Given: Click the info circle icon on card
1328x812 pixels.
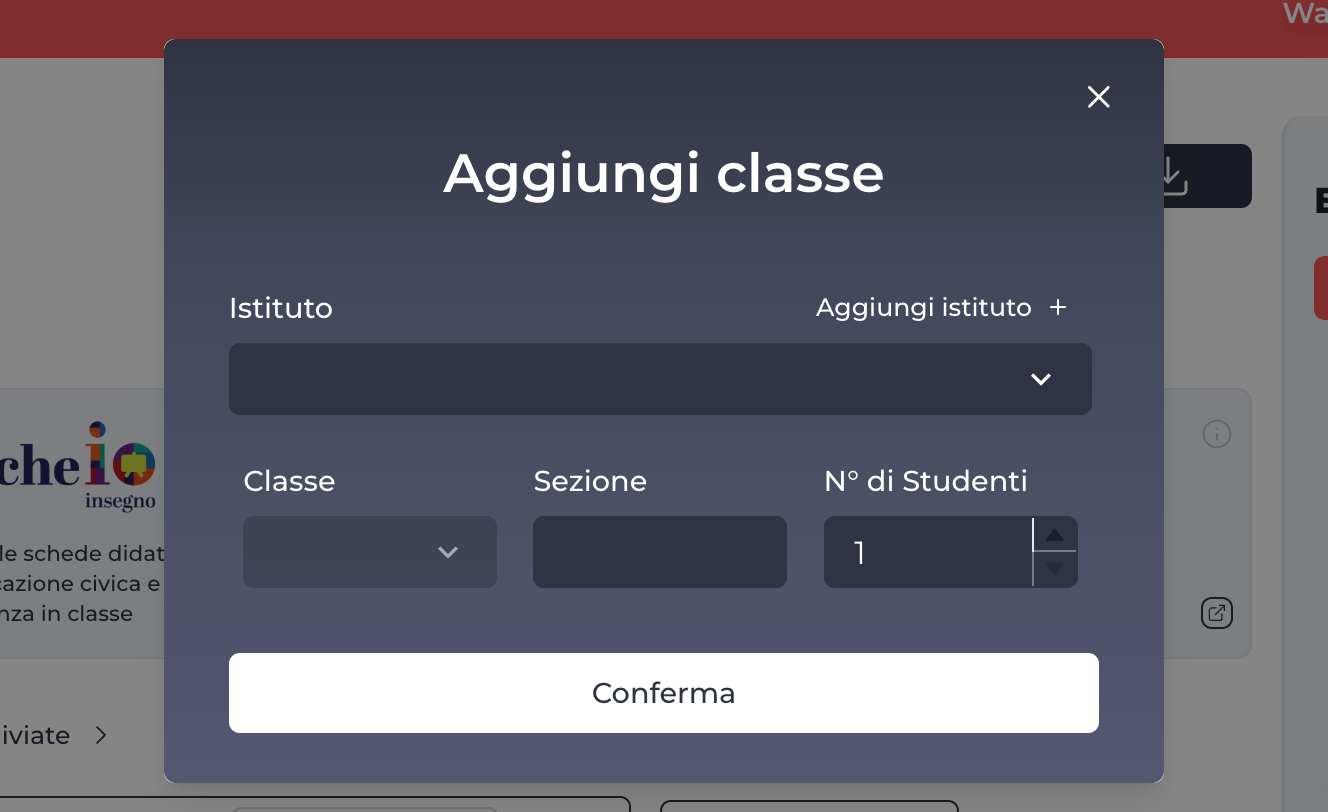Looking at the screenshot, I should tap(1216, 434).
